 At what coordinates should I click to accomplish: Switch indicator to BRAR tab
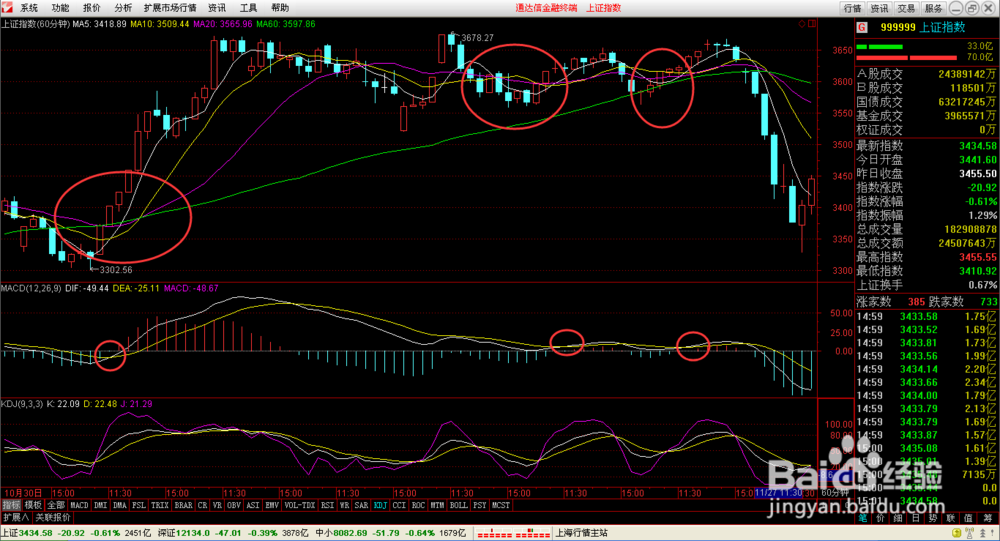183,505
